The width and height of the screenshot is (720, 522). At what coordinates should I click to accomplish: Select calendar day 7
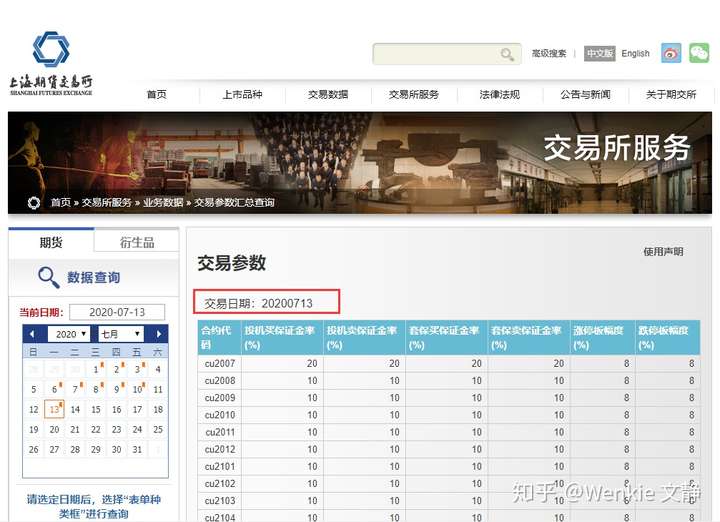(75, 389)
